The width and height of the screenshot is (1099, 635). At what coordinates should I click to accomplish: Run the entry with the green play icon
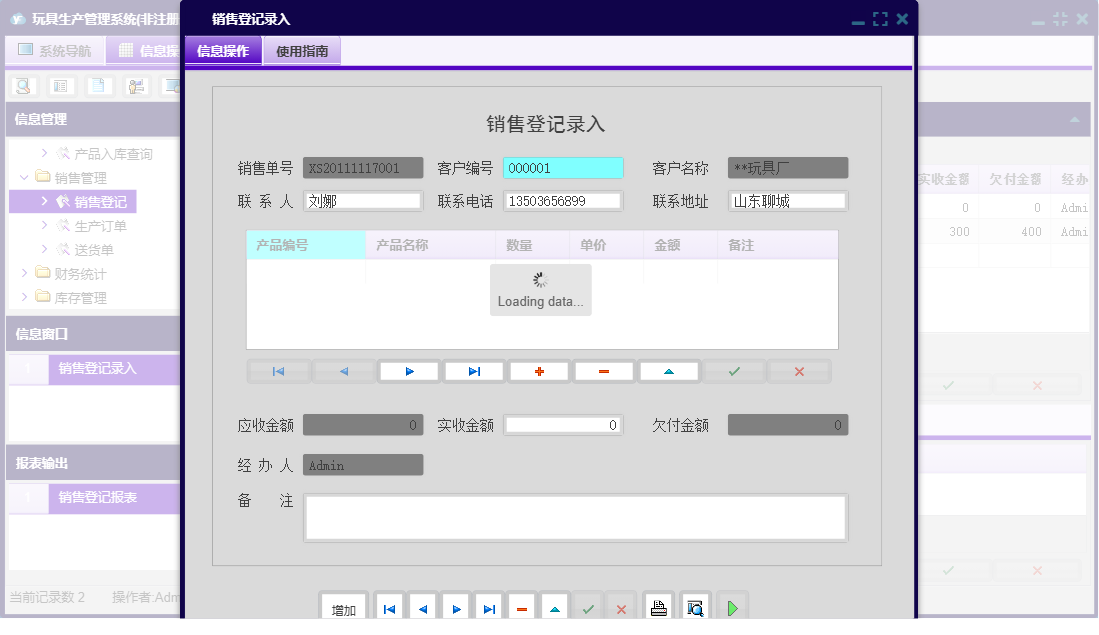pos(731,605)
